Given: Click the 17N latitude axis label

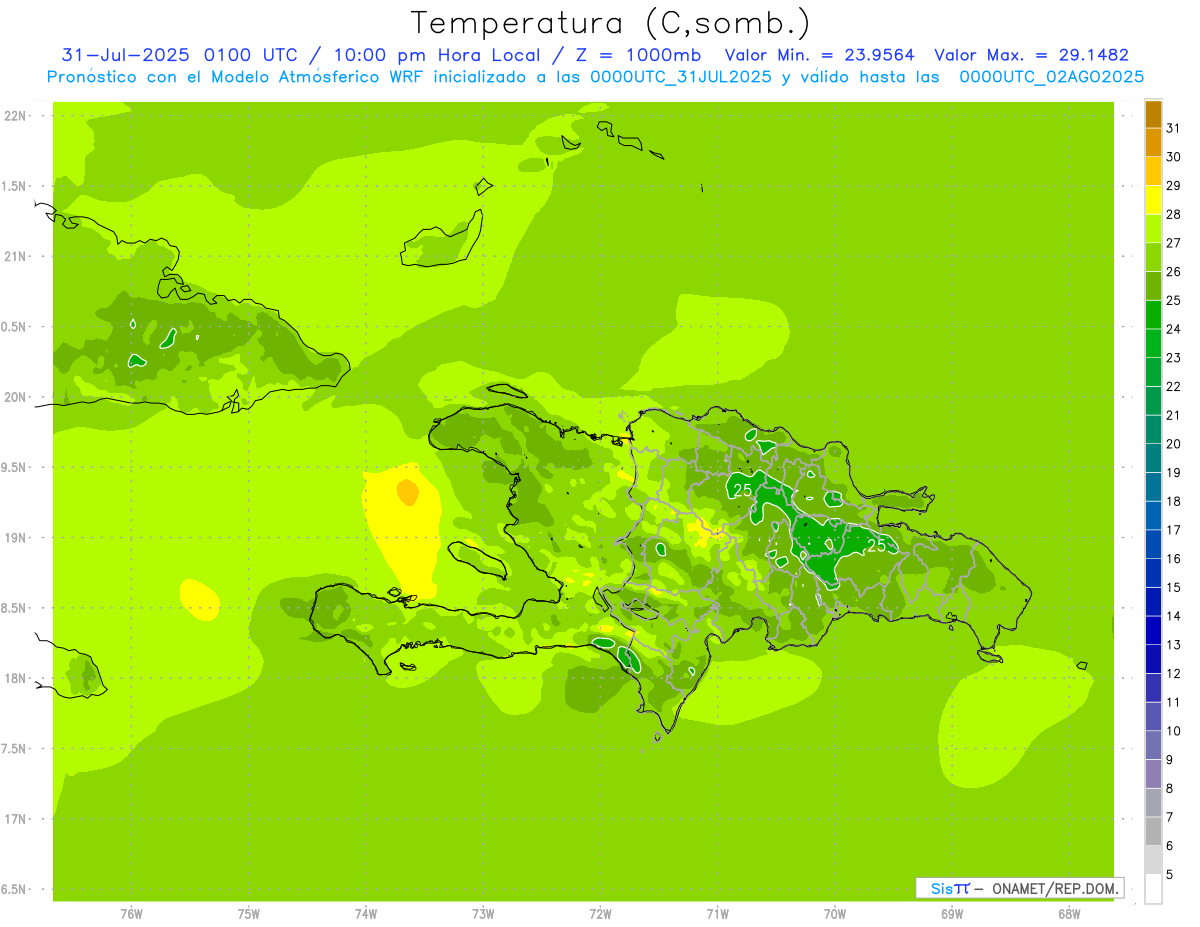Looking at the screenshot, I should point(15,819).
